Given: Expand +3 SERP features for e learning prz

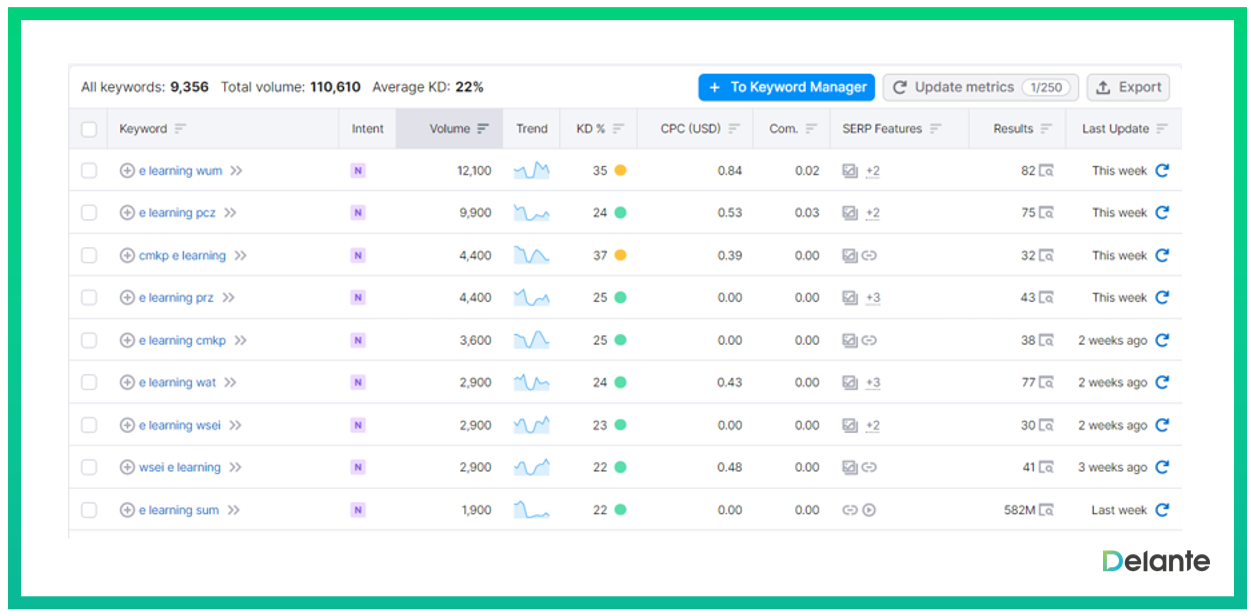Looking at the screenshot, I should [x=872, y=298].
